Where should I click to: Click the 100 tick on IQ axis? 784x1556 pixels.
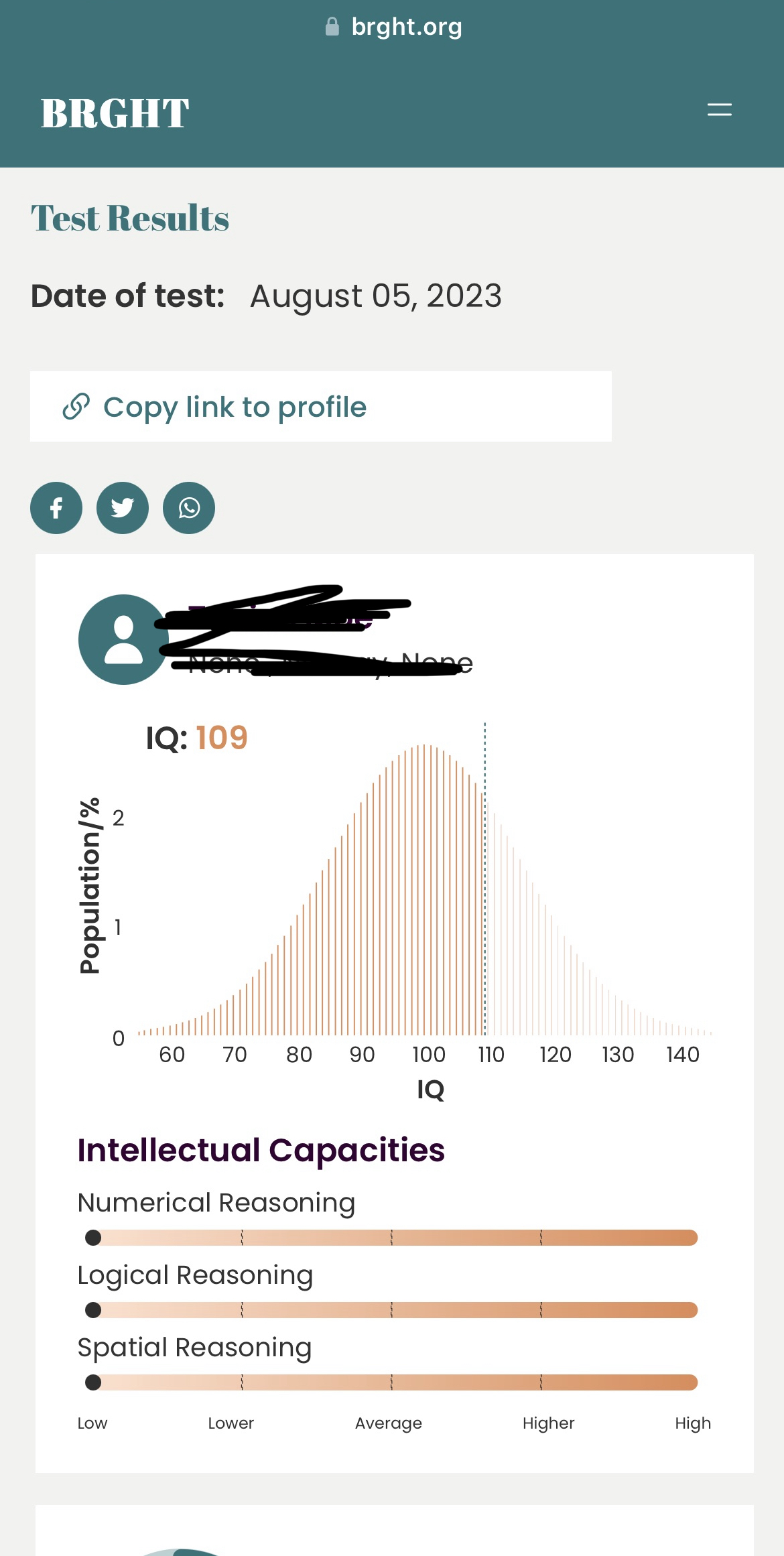428,1055
